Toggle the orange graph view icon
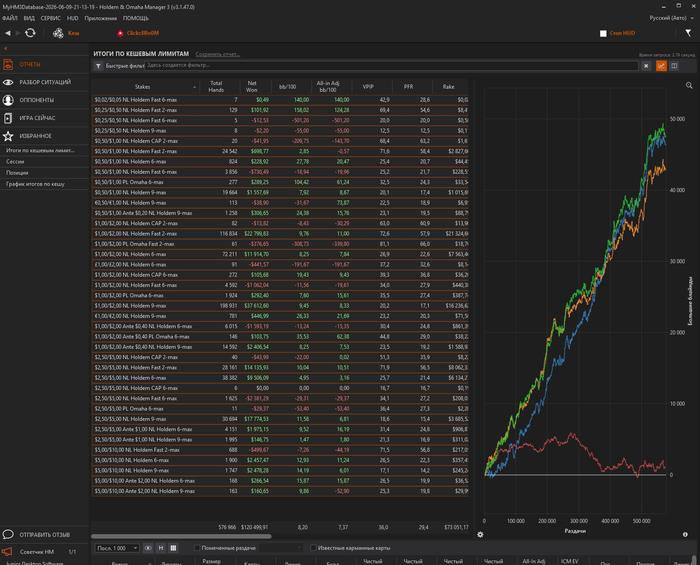Viewport: 700px width, 565px height. [x=661, y=66]
